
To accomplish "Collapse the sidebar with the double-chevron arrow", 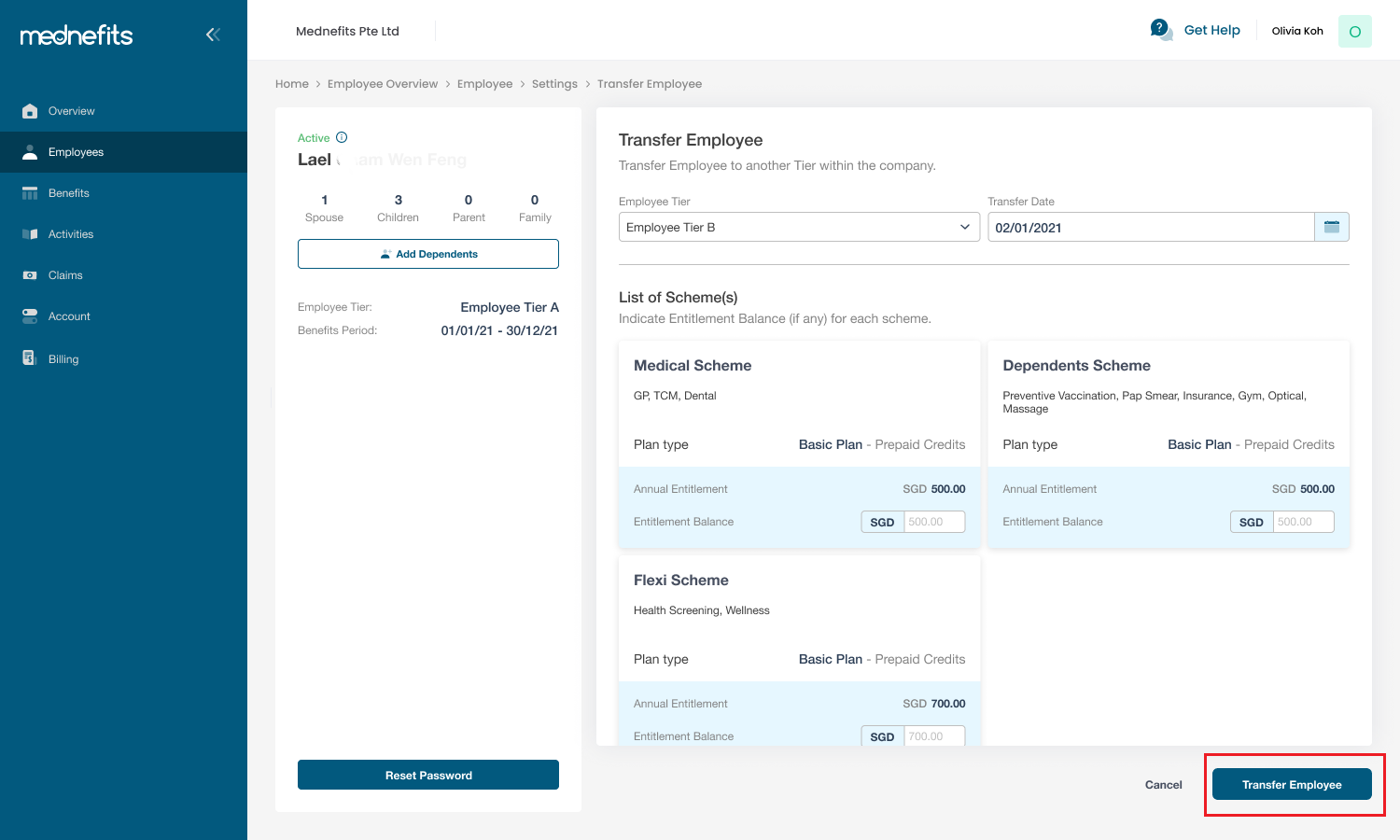I will click(x=213, y=35).
